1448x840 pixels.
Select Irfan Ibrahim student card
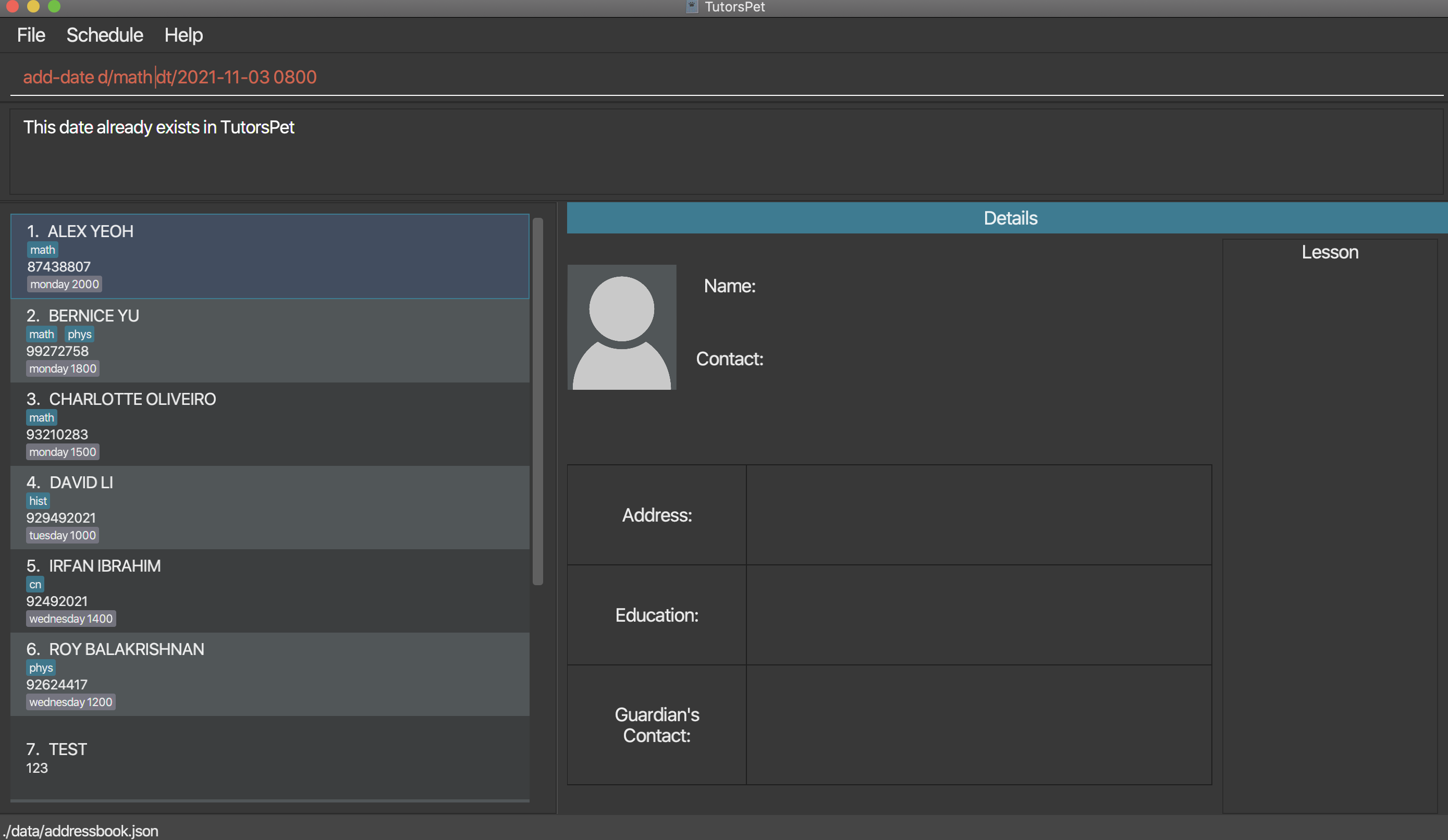269,590
